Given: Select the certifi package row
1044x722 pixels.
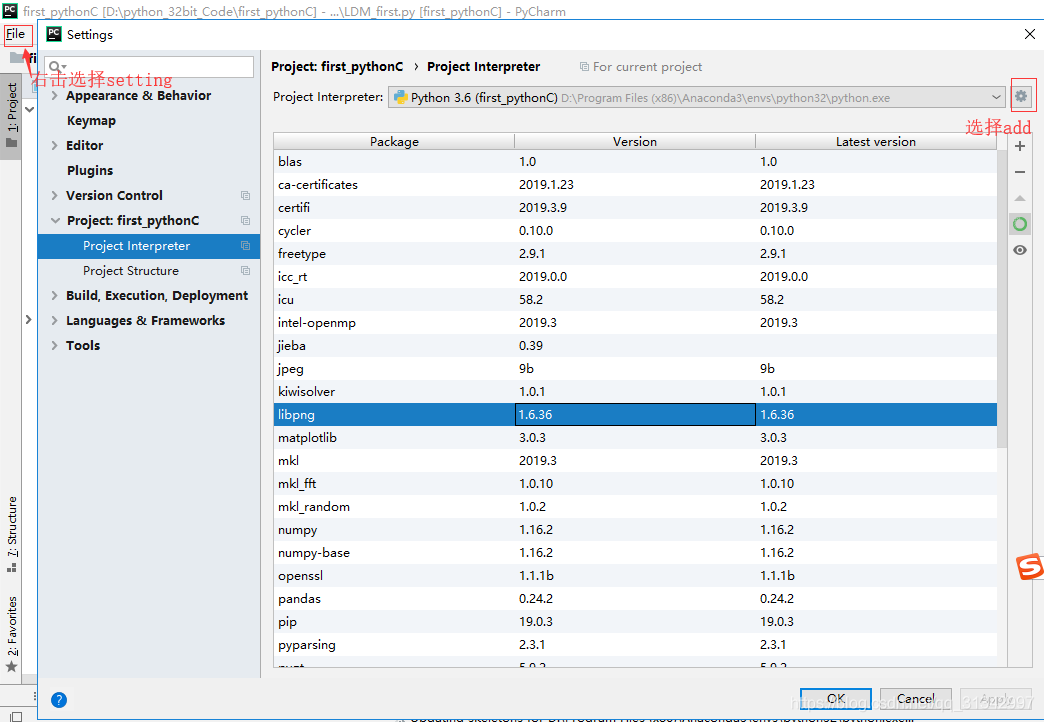Looking at the screenshot, I should tap(635, 207).
